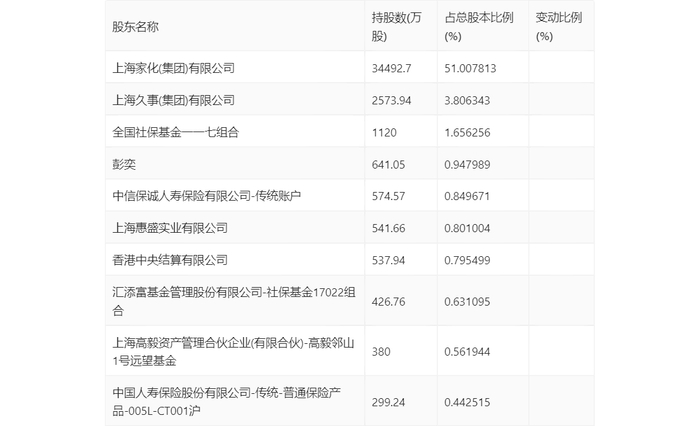
Task: Select shareholder 上海惠盛实业有限公司
Action: pyautogui.click(x=170, y=228)
